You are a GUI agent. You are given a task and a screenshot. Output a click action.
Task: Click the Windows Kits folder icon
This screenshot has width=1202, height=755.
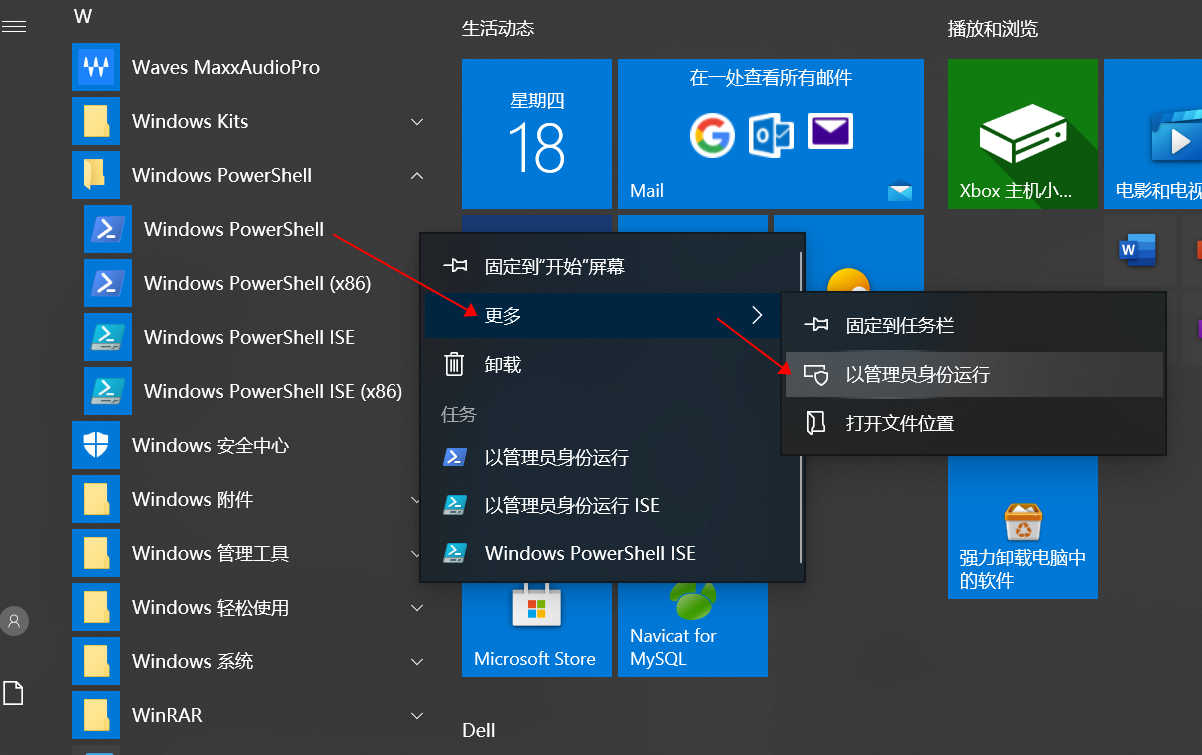[96, 121]
